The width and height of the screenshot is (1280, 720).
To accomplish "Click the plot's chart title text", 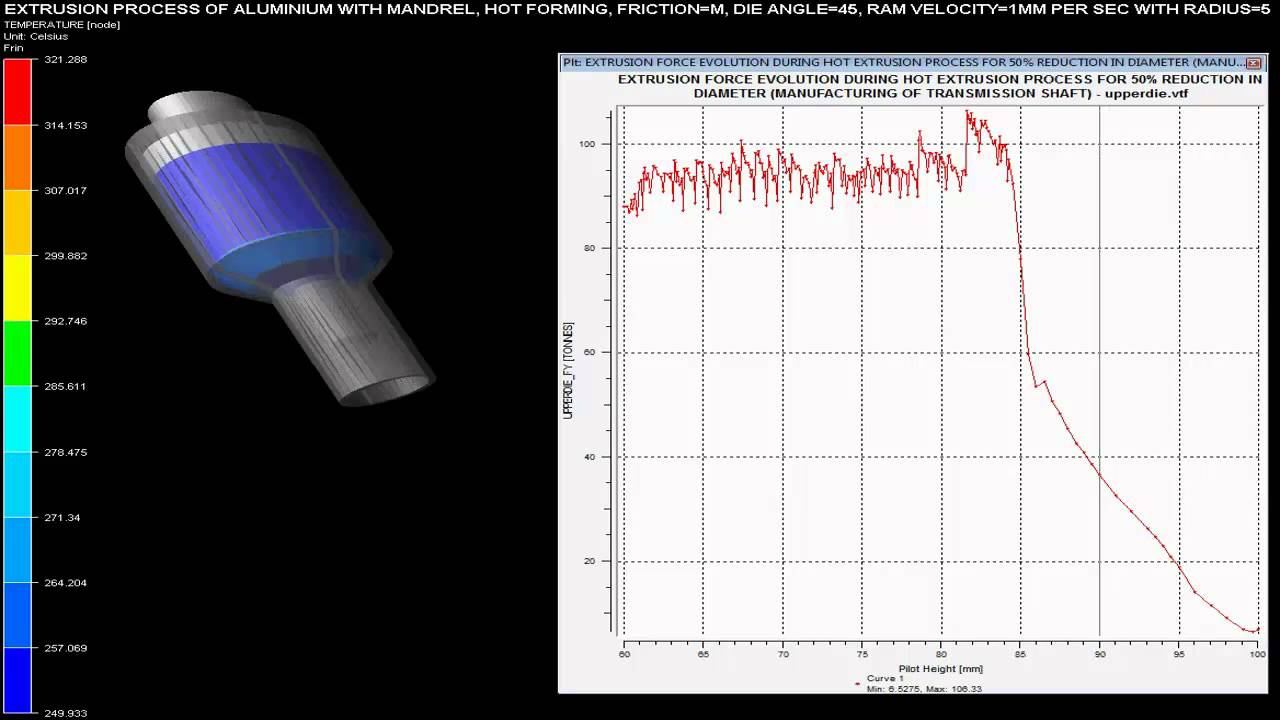I will click(940, 86).
